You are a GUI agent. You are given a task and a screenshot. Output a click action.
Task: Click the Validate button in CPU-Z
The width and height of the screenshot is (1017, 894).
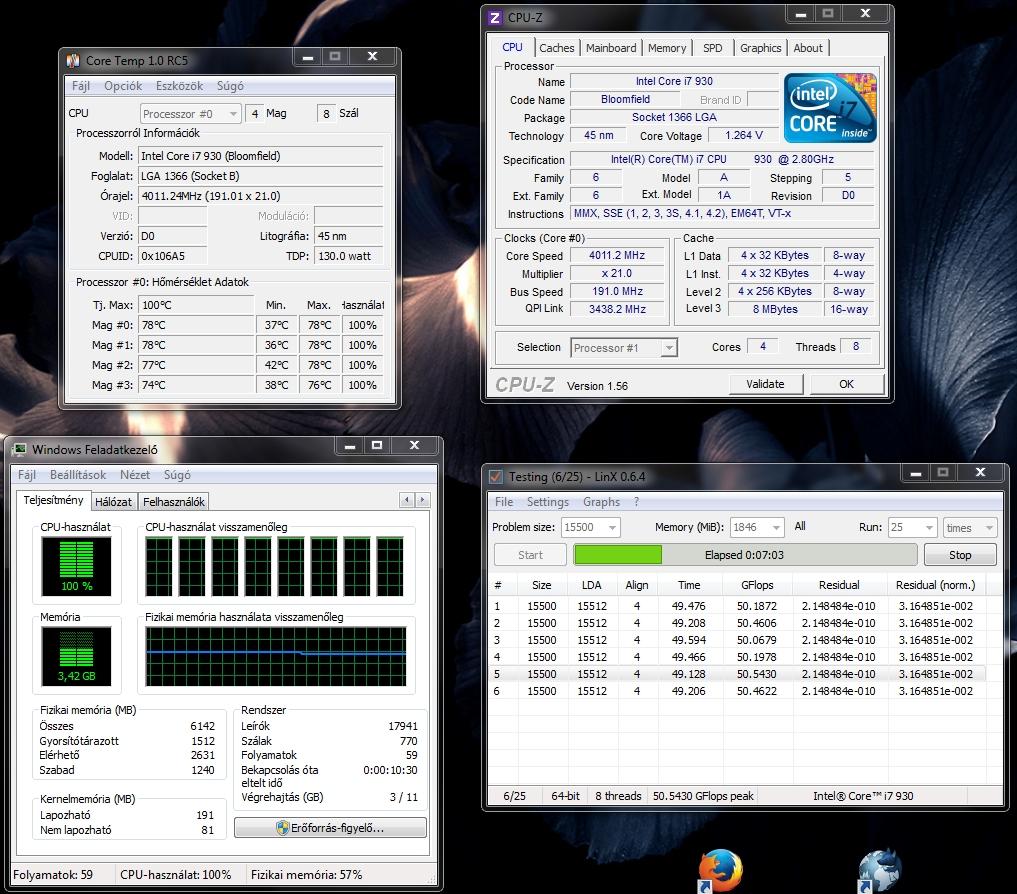click(765, 384)
